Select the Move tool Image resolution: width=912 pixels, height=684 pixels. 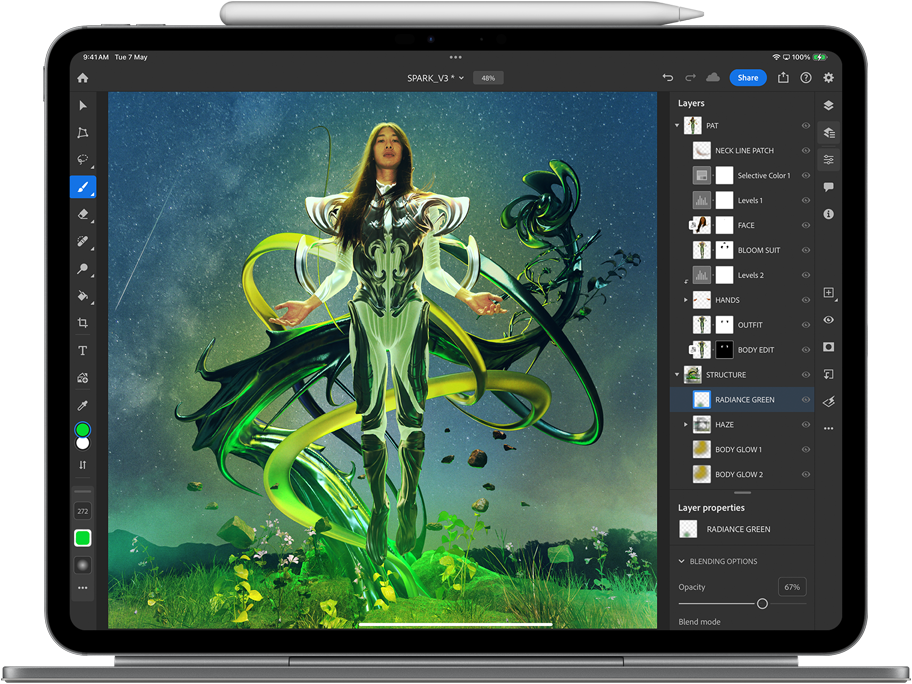pyautogui.click(x=83, y=106)
